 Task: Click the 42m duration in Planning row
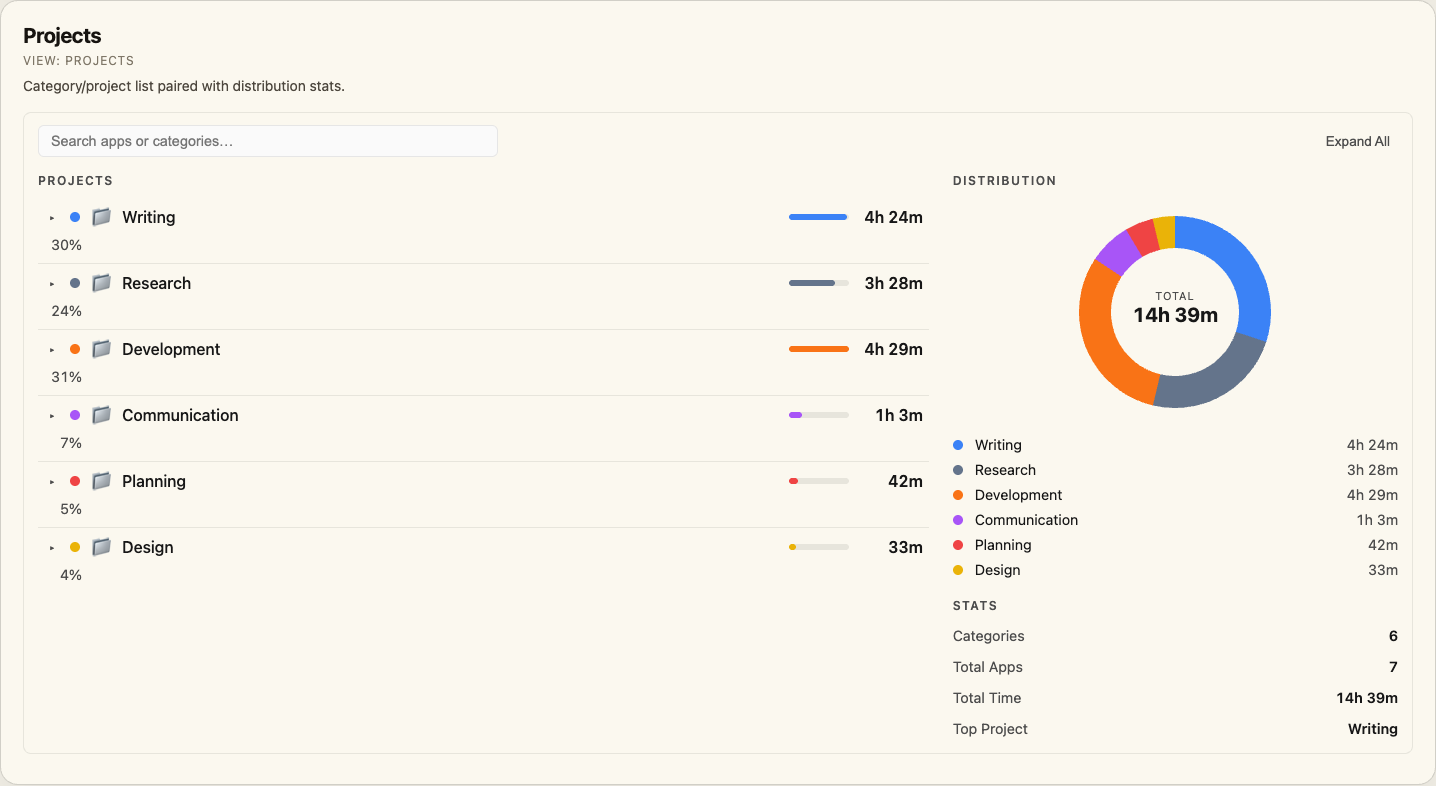pyautogui.click(x=905, y=481)
